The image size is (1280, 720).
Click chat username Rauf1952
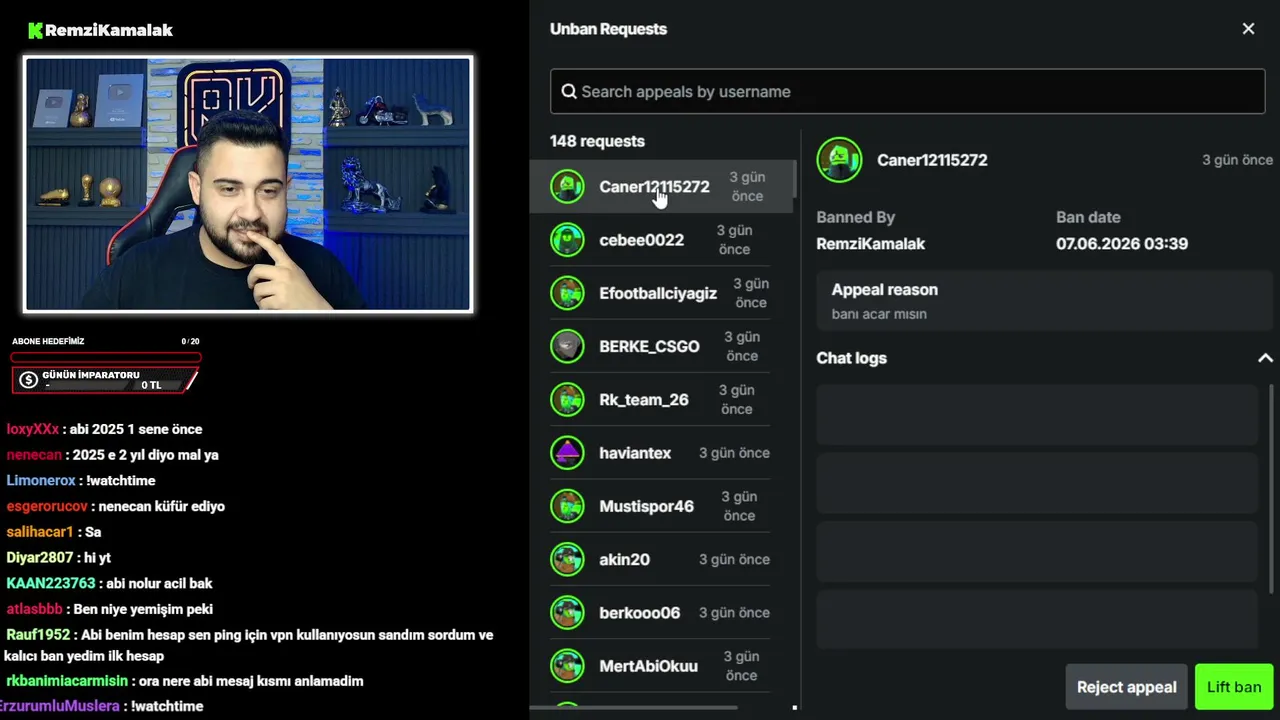pos(38,635)
